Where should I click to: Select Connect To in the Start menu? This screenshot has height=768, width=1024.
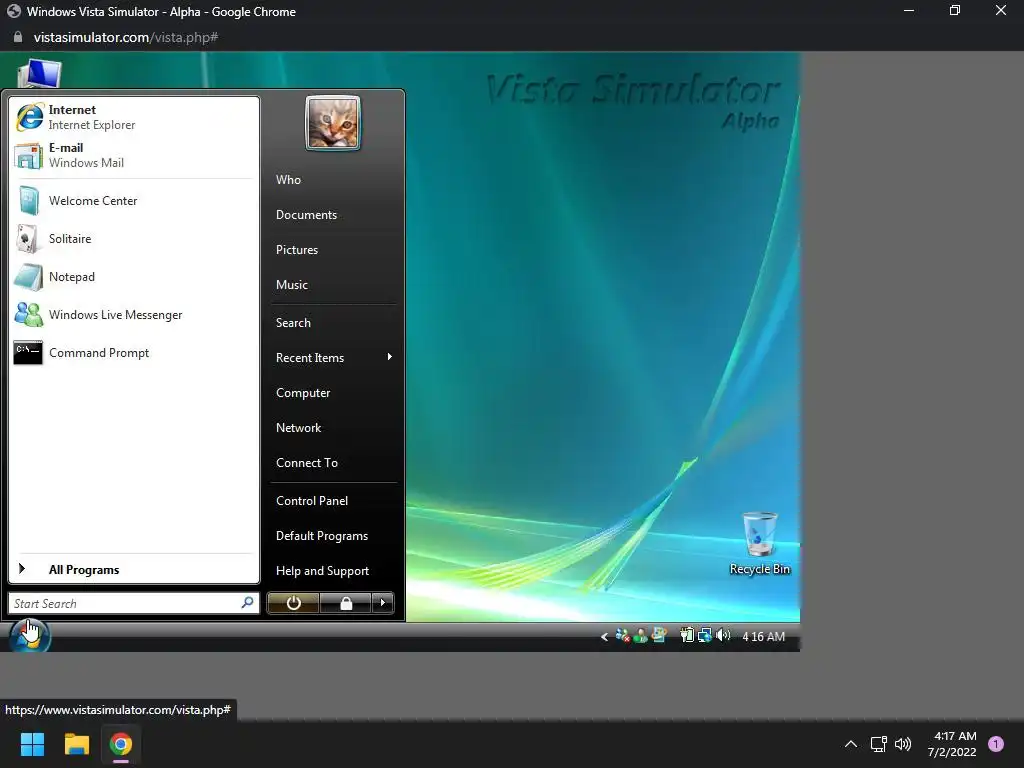coord(333,462)
